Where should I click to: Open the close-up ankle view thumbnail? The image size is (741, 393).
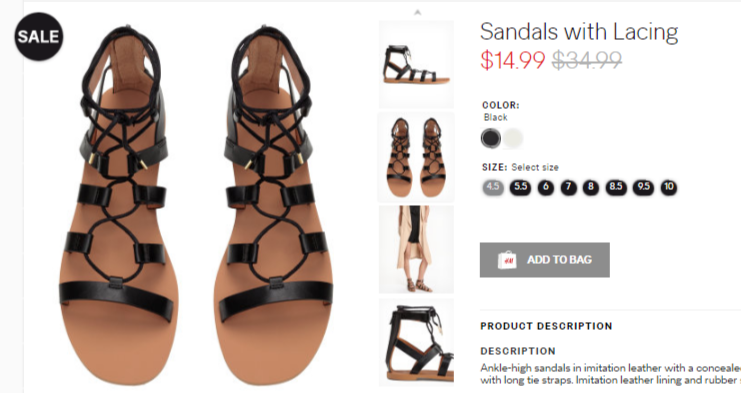tap(416, 342)
